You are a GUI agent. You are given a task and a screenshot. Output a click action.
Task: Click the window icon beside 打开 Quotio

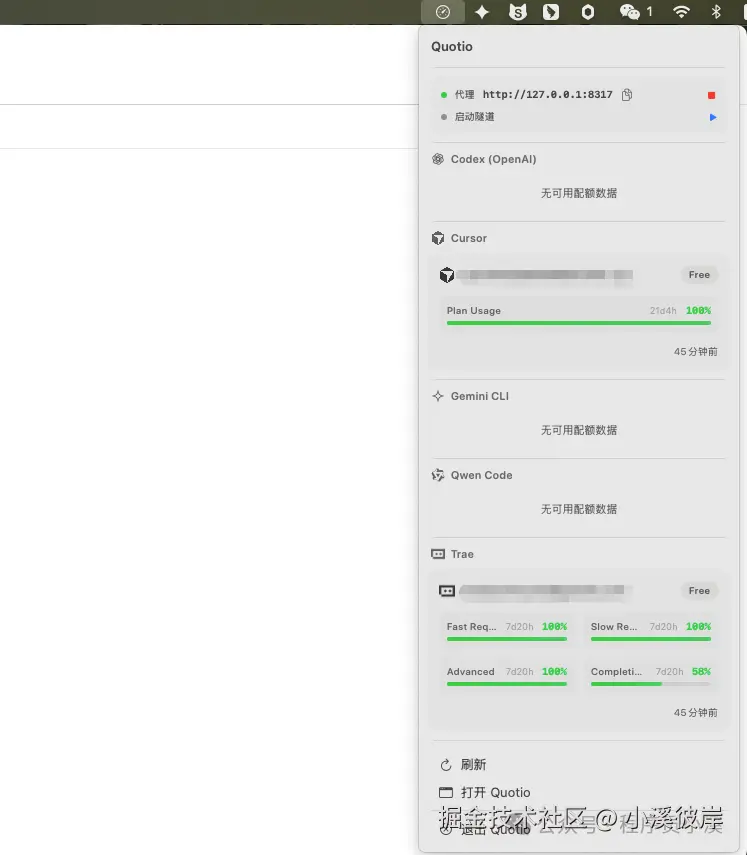point(446,792)
